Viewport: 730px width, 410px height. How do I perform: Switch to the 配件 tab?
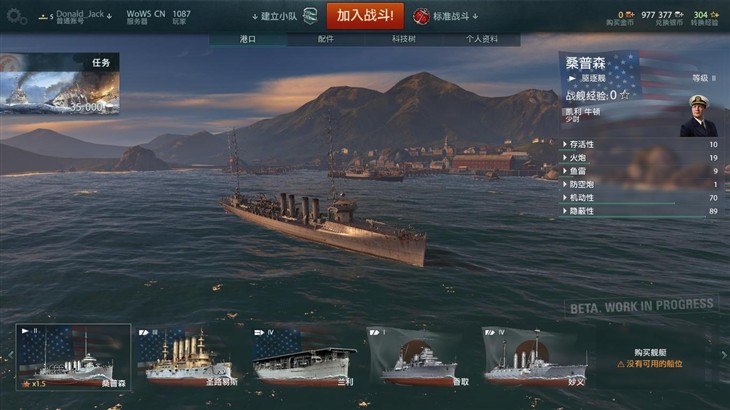pos(325,39)
